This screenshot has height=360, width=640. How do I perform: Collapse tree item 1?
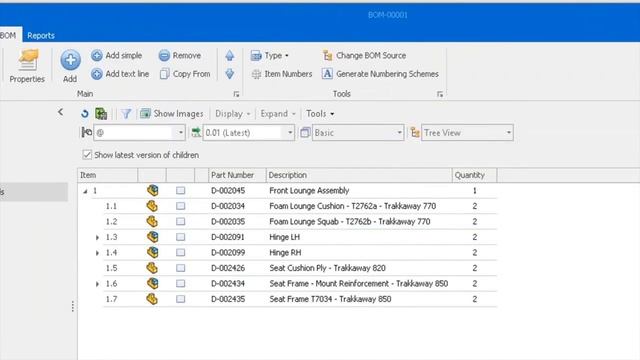(85, 191)
